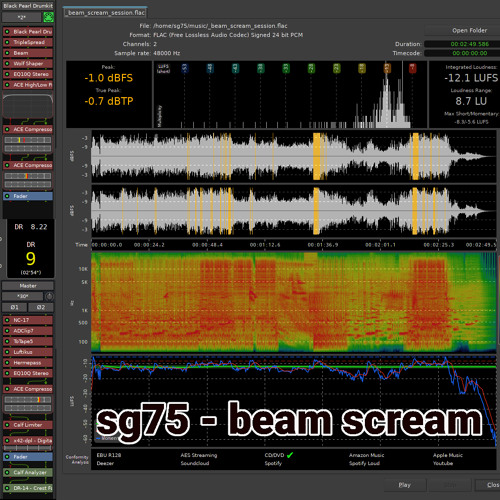
Task: Click the Spotify Loud conformity entry
Action: [x=364, y=463]
